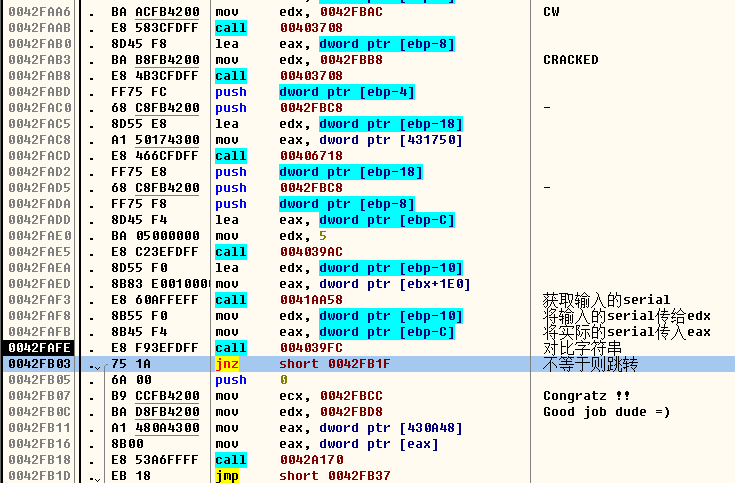Click hex bytes 75 1A
Viewport: 735px width, 483px height.
click(x=131, y=364)
